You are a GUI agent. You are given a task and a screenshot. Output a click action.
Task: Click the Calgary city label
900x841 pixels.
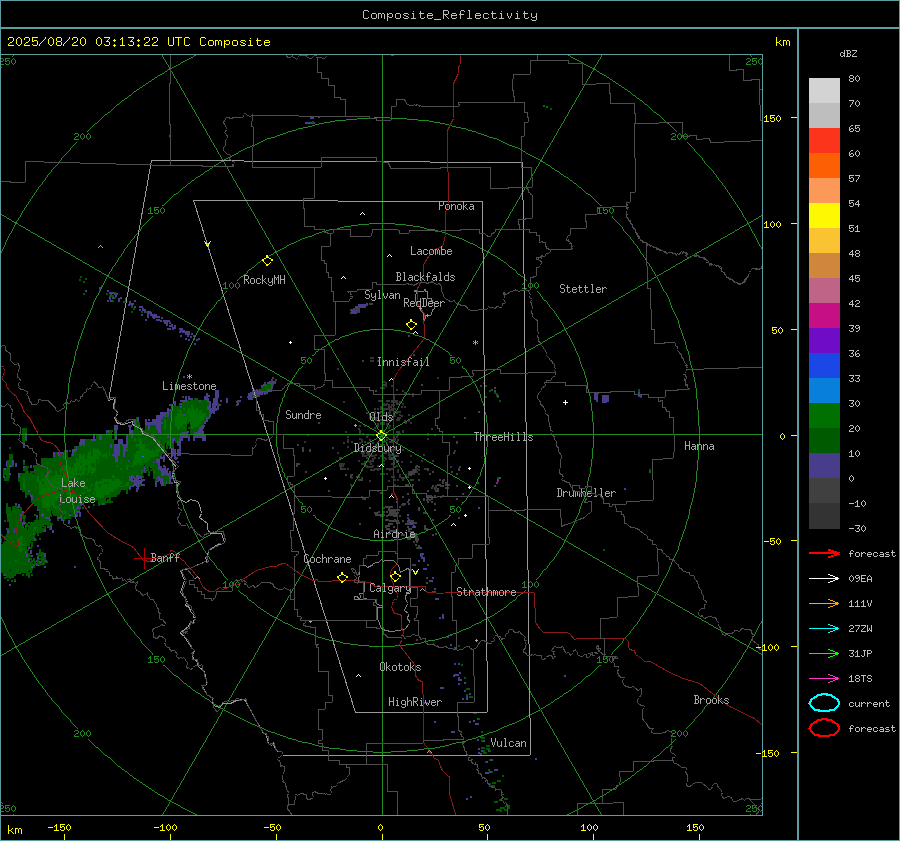click(x=390, y=588)
